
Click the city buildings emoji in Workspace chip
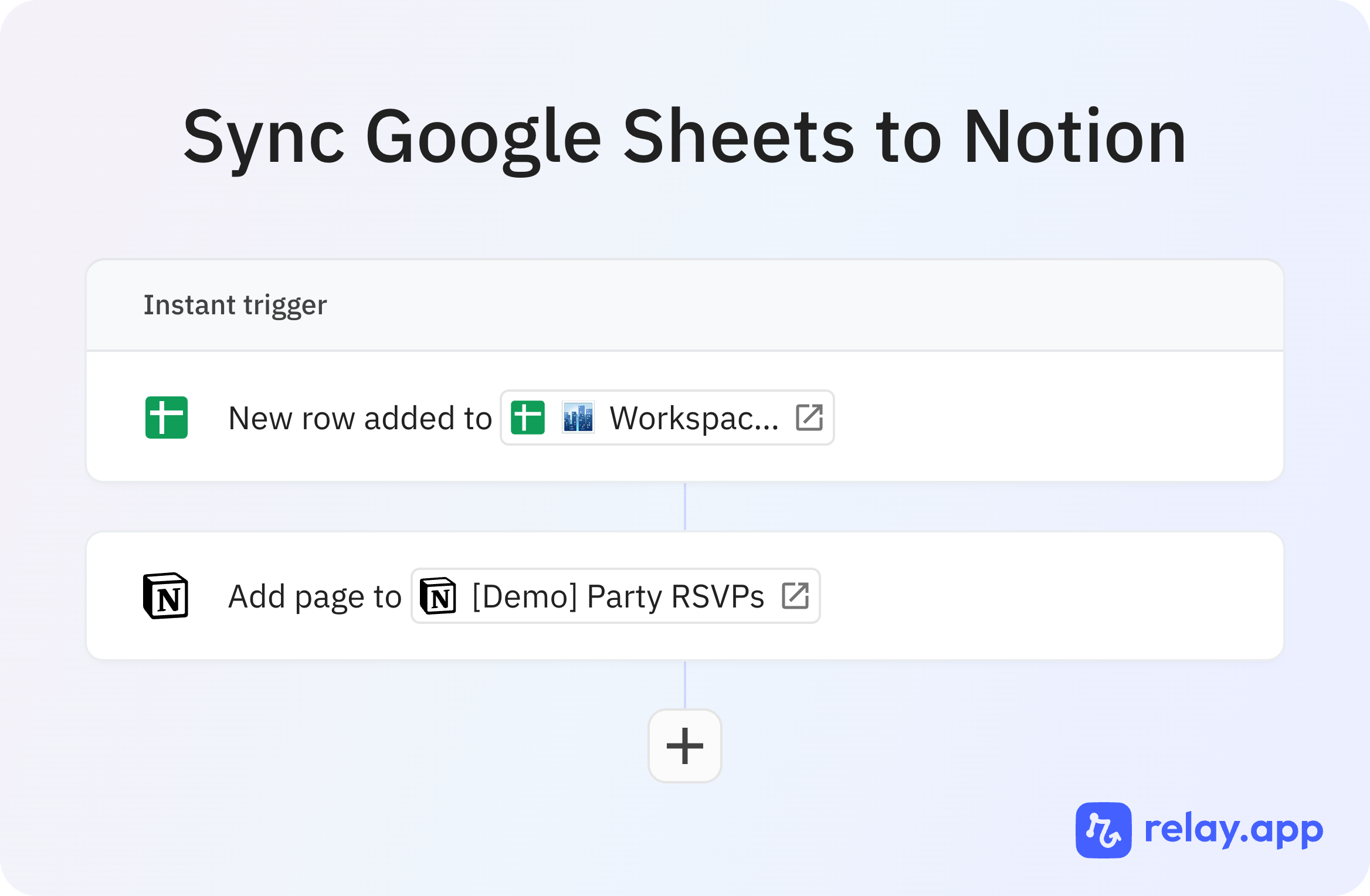click(x=578, y=418)
